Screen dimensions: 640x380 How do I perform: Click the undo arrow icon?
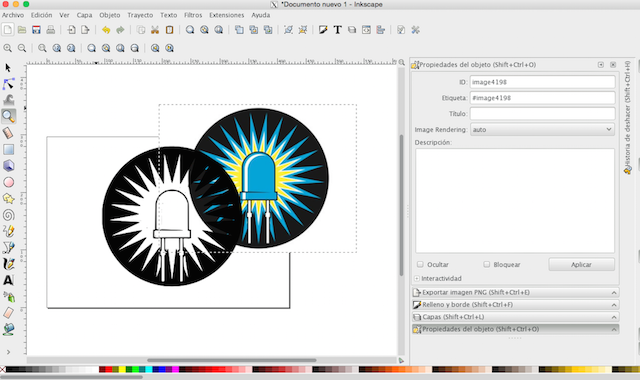(106, 30)
